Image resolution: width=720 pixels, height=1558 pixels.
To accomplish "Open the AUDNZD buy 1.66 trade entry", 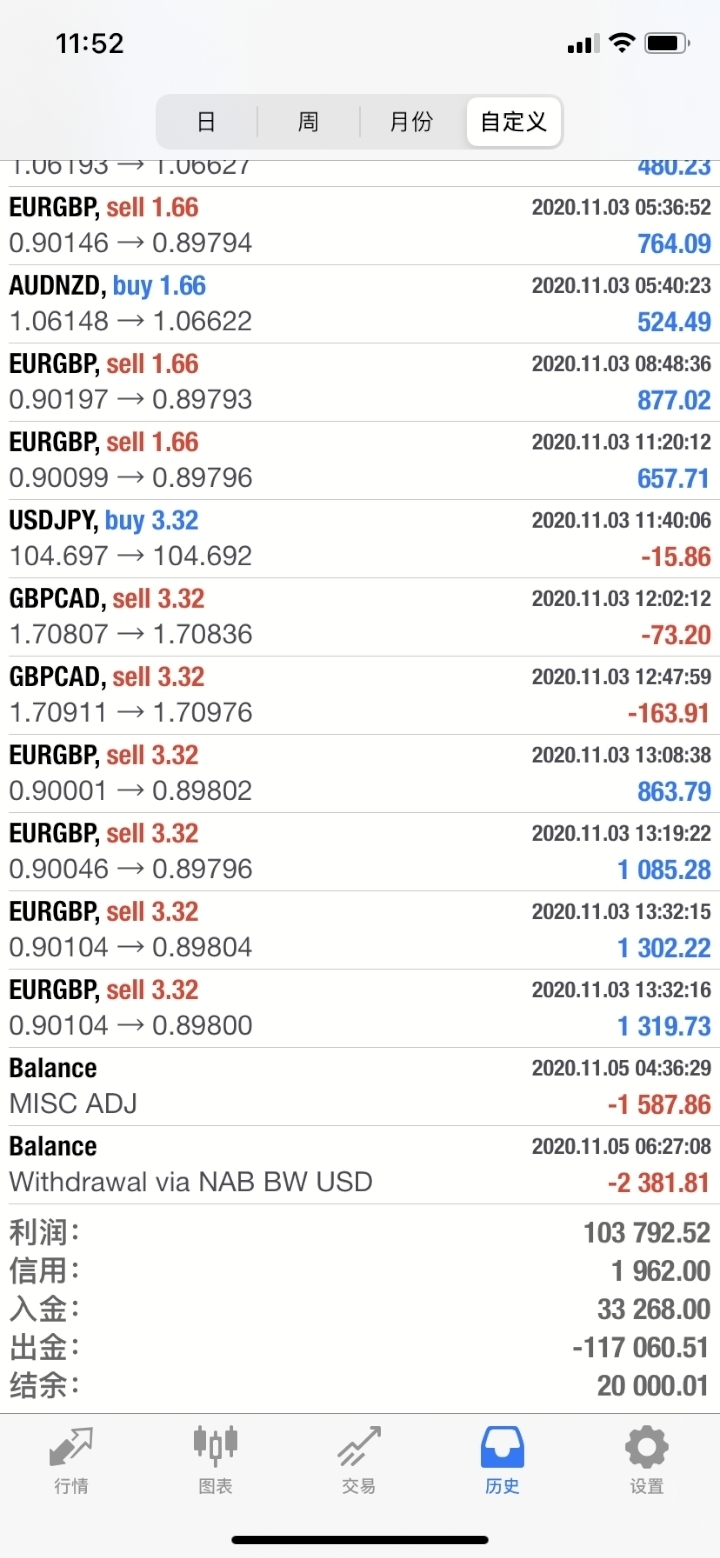I will coord(360,303).
